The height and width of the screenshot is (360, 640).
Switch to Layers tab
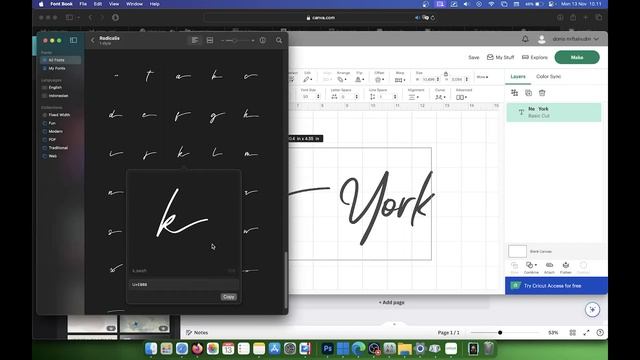pyautogui.click(x=518, y=76)
